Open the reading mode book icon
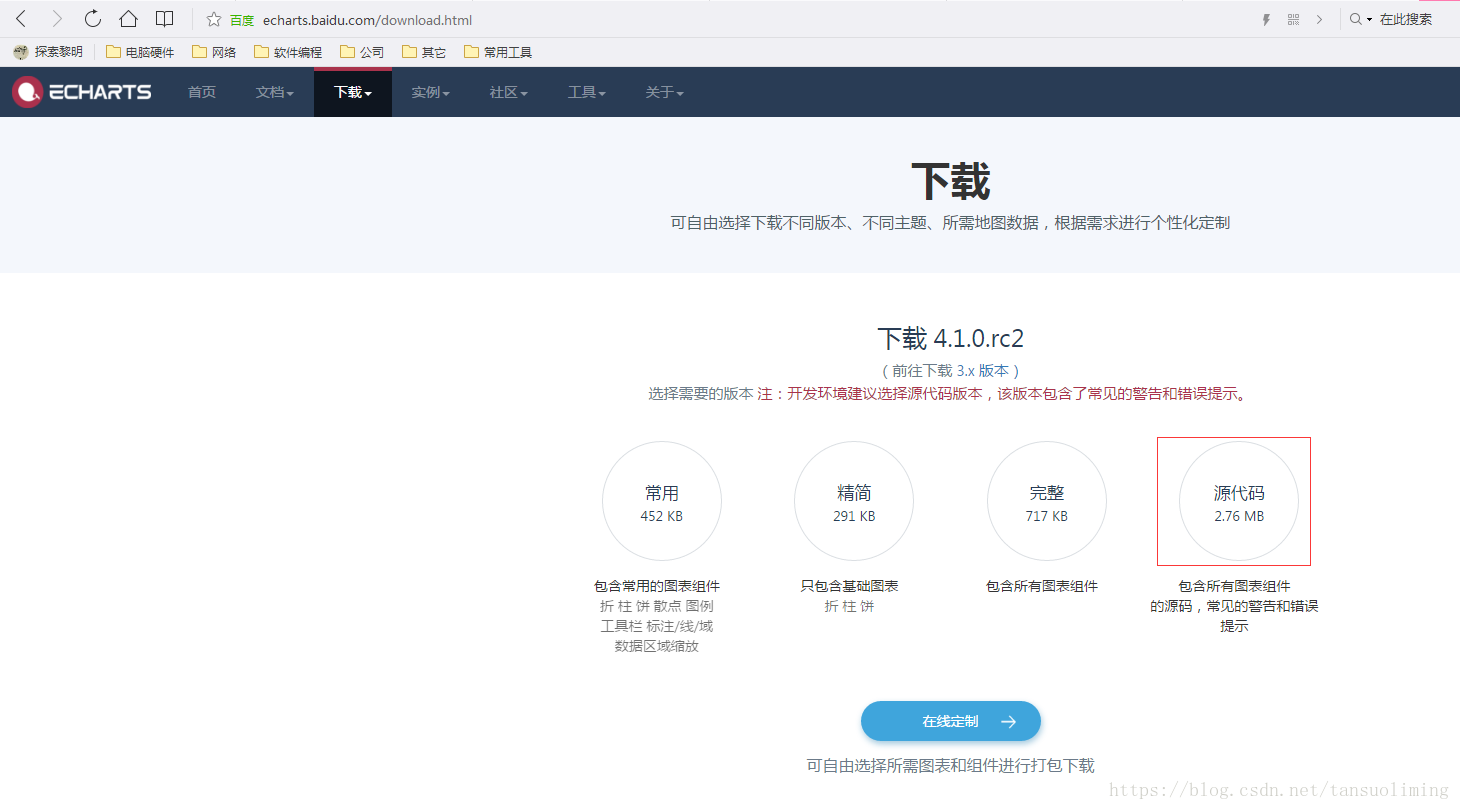Viewport: 1460px width, 810px height. pos(165,19)
